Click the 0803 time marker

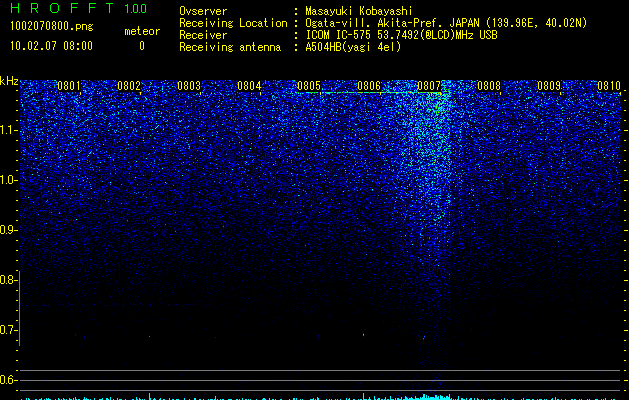coord(189,86)
